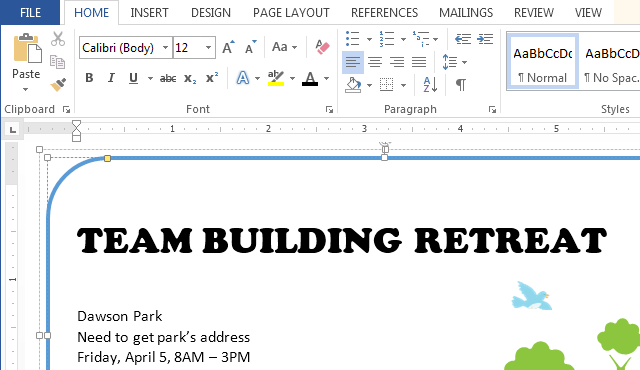Expand the borders dropdown arrow
Screen dimensions: 640x370
tap(403, 85)
